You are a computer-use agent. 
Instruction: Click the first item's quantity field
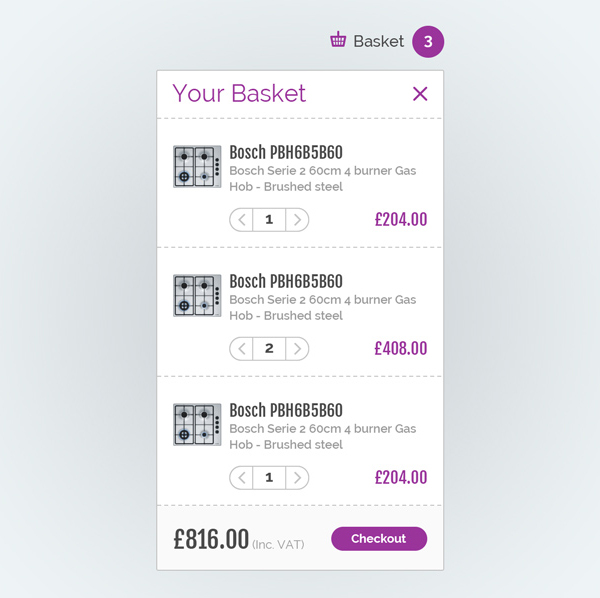point(269,220)
